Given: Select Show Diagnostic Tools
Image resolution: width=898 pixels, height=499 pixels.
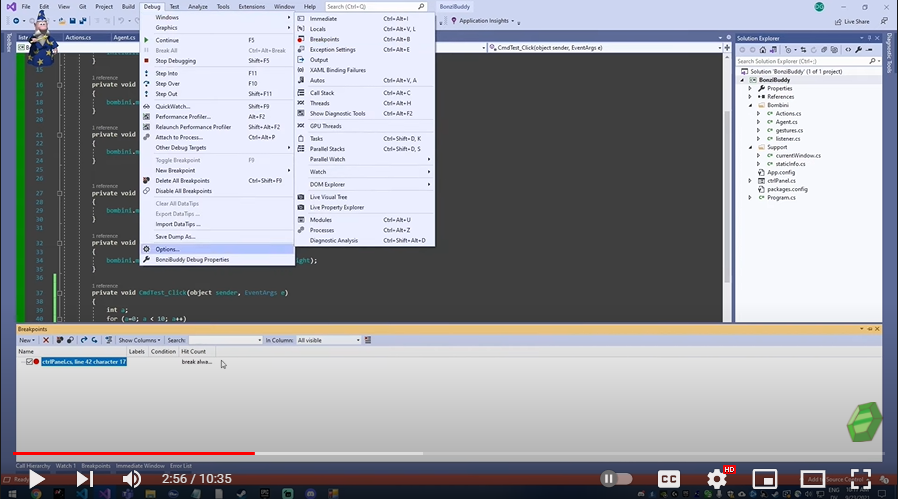Looking at the screenshot, I should coord(337,113).
